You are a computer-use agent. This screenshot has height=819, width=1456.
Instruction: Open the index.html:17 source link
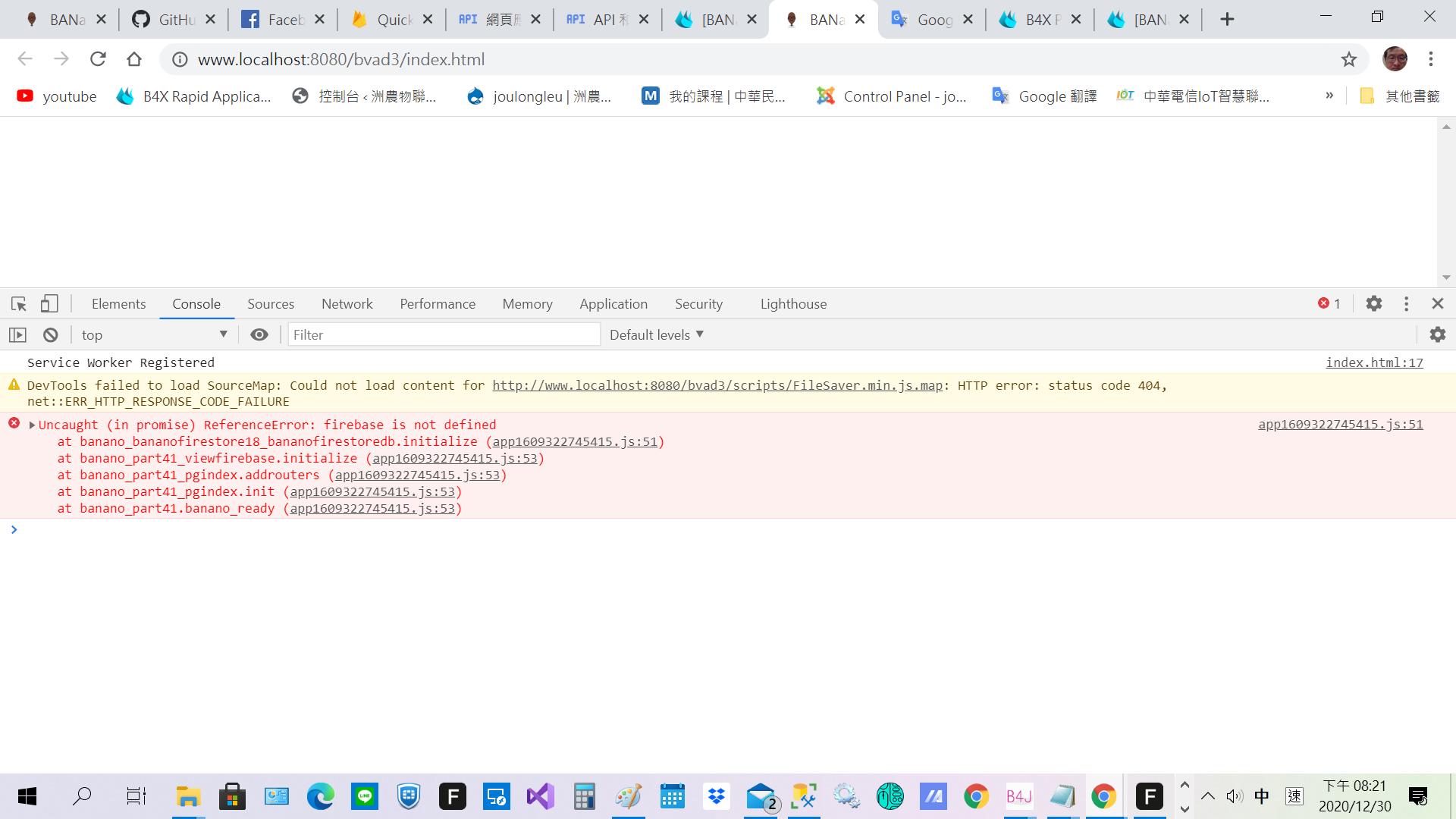click(x=1373, y=362)
